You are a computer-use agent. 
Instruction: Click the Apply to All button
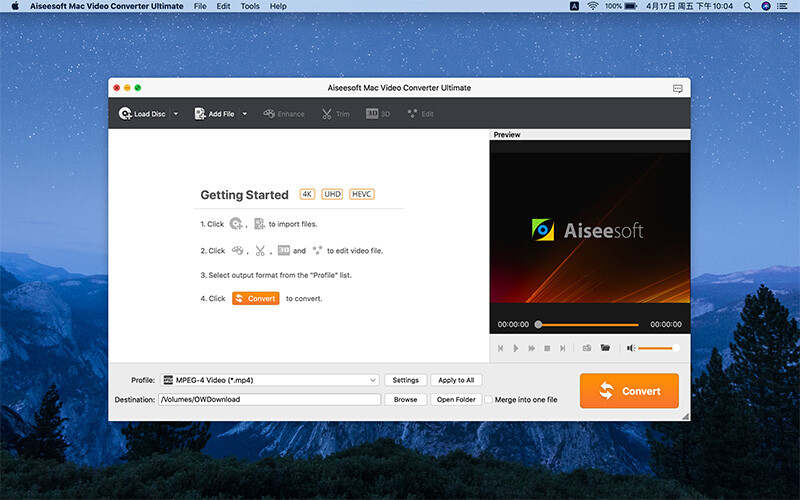(456, 380)
